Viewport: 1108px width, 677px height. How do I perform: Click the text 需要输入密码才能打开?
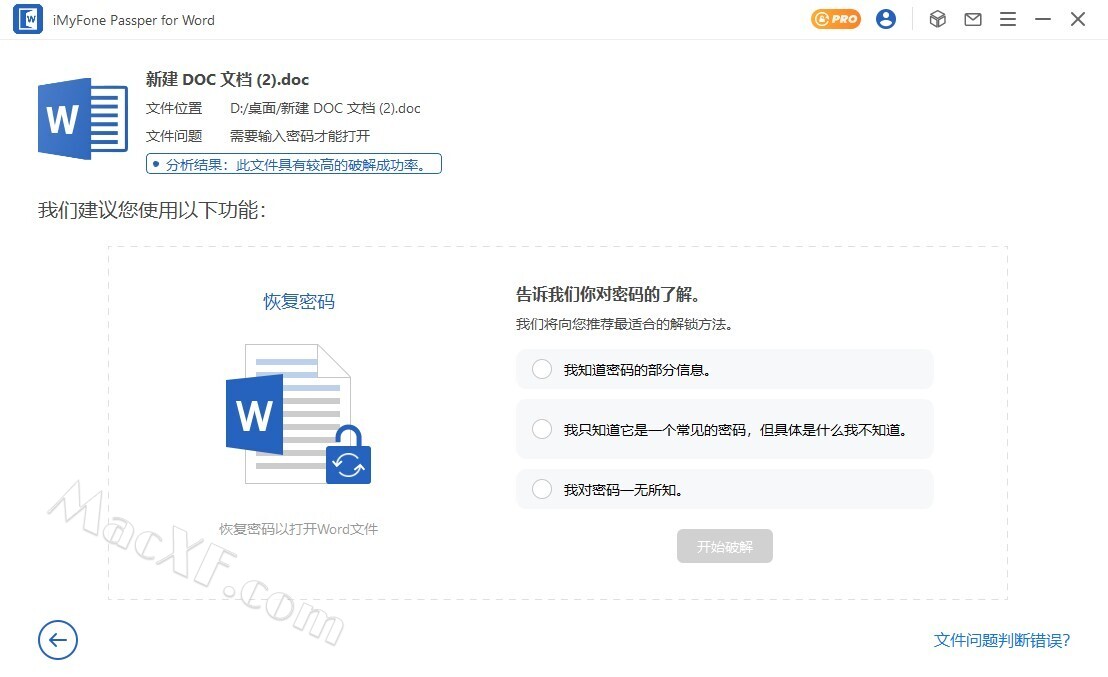pyautogui.click(x=300, y=136)
